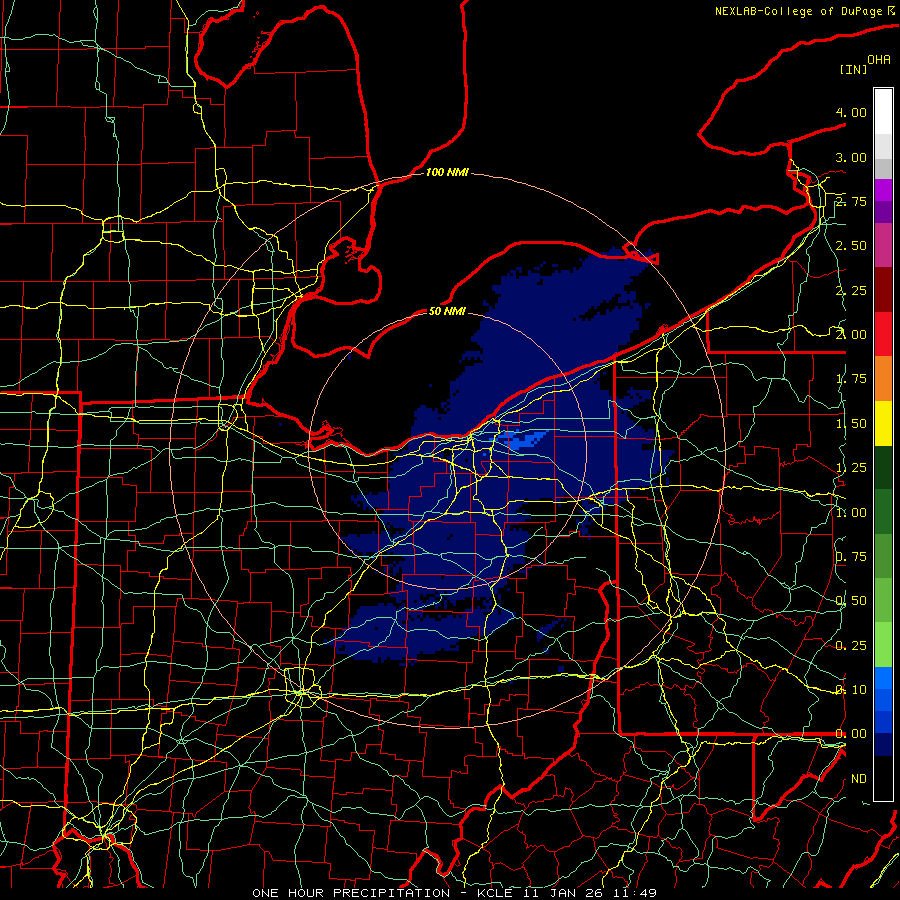Click the orange legend color swatch
Viewport: 900px width, 900px height.
click(883, 378)
